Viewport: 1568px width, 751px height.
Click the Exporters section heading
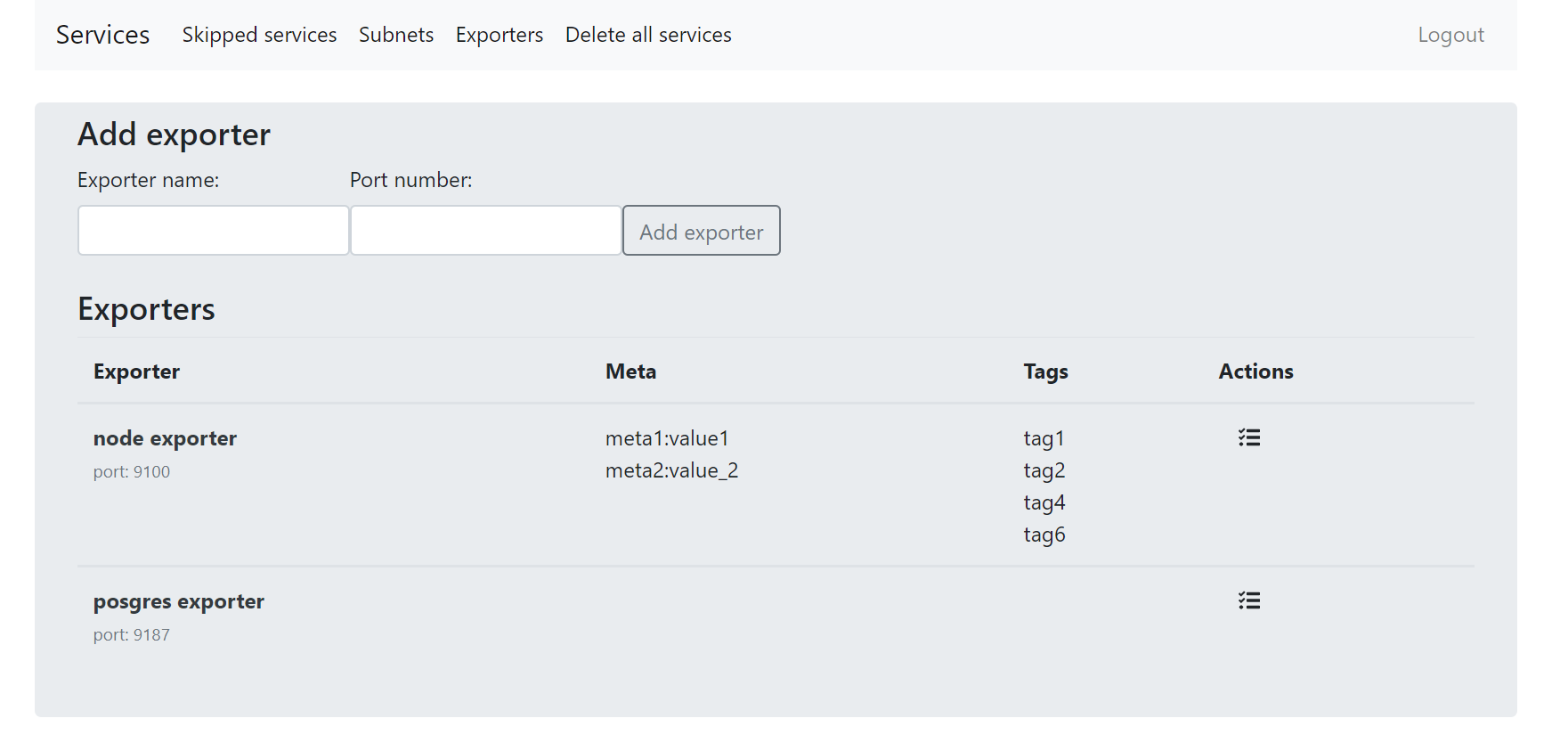pos(146,309)
